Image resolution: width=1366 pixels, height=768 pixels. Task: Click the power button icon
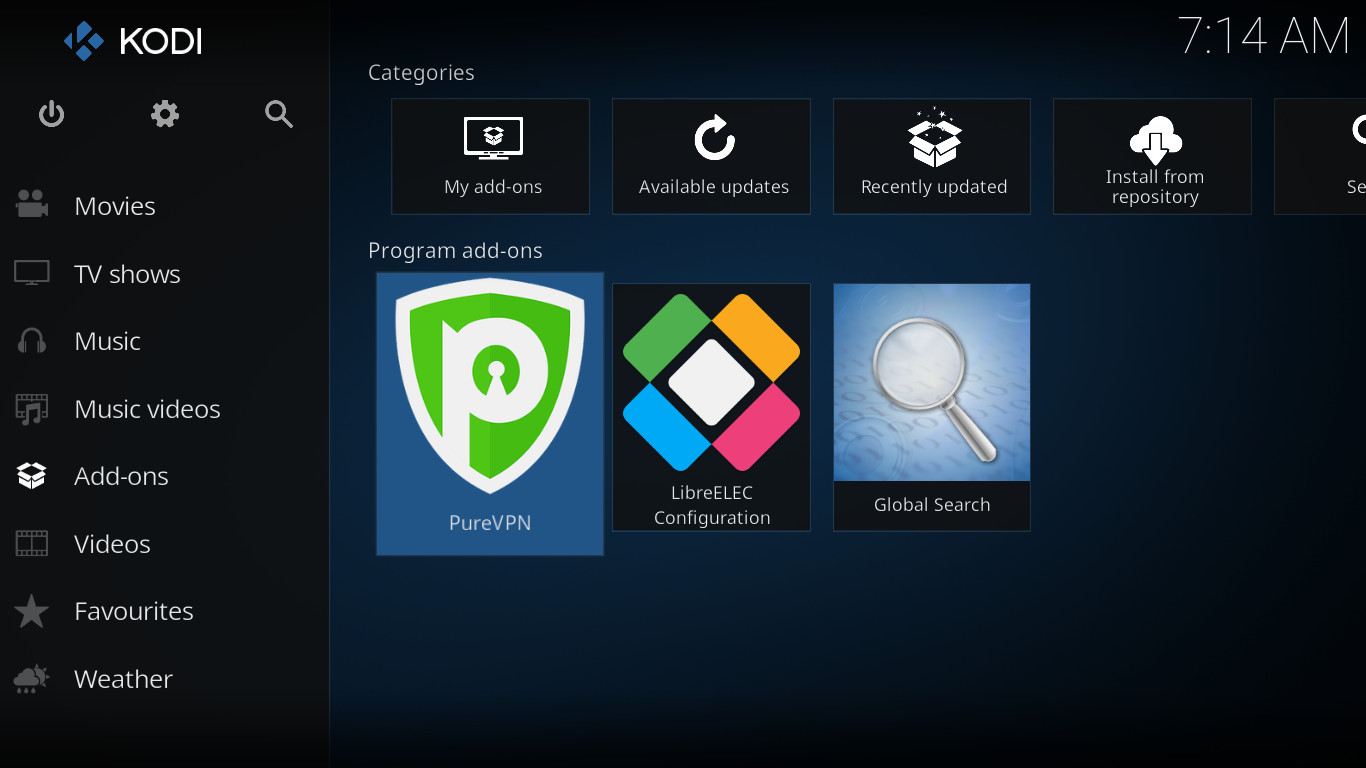pyautogui.click(x=51, y=114)
